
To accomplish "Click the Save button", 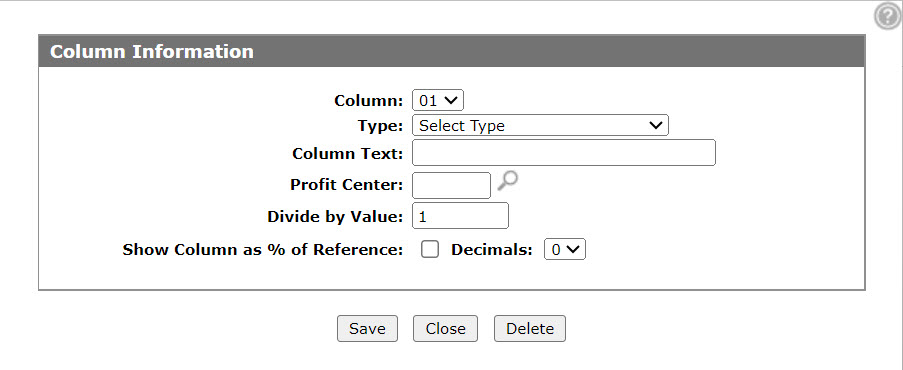I will coord(367,329).
